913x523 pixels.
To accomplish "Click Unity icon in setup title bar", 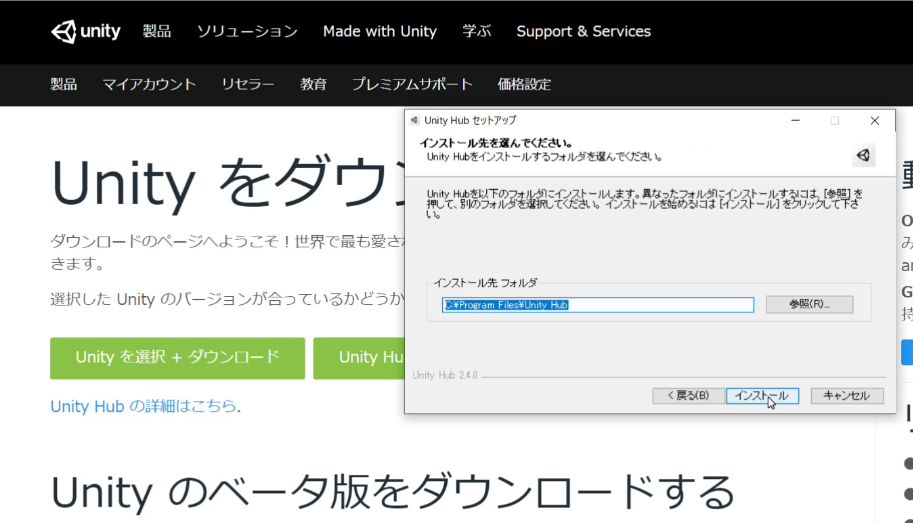I will pyautogui.click(x=415, y=120).
